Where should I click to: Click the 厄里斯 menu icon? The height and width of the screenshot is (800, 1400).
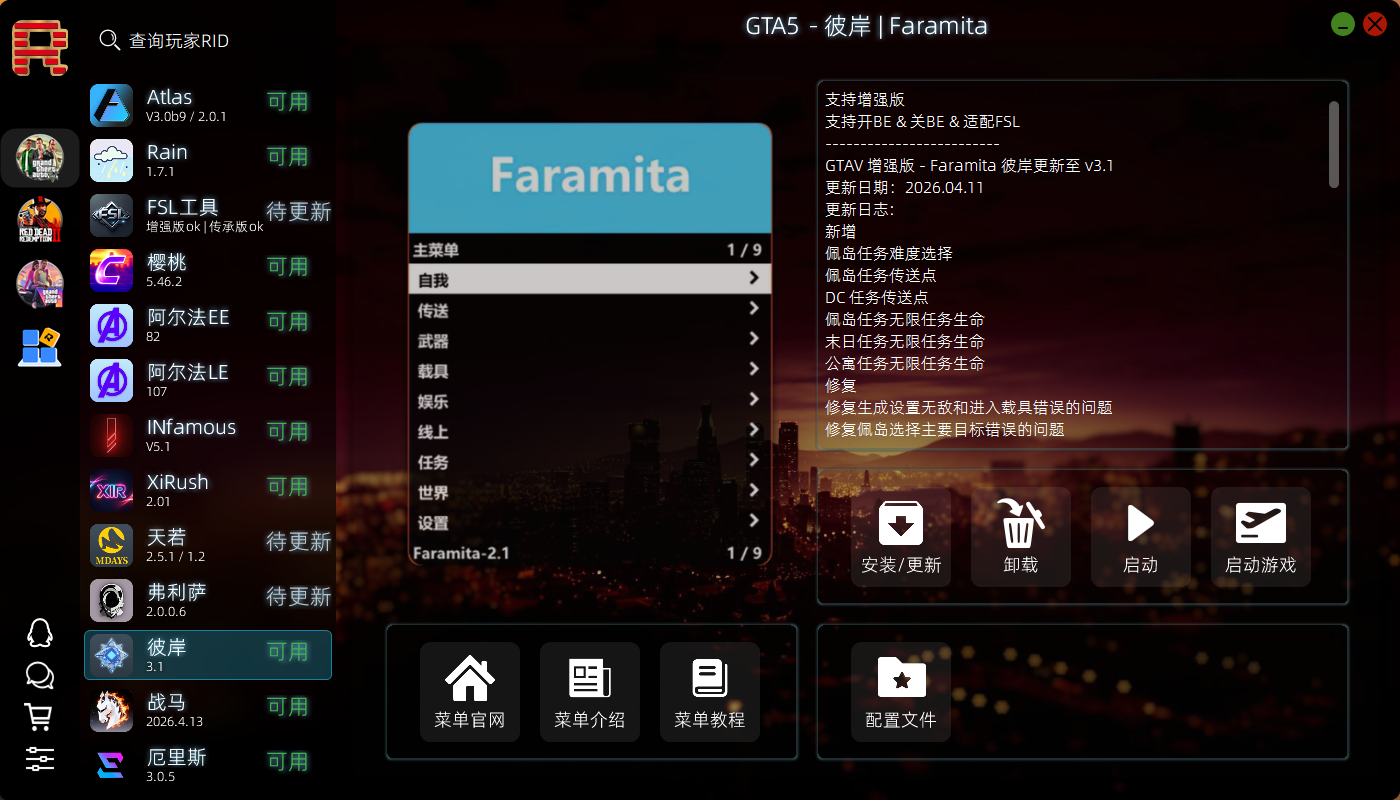[111, 765]
